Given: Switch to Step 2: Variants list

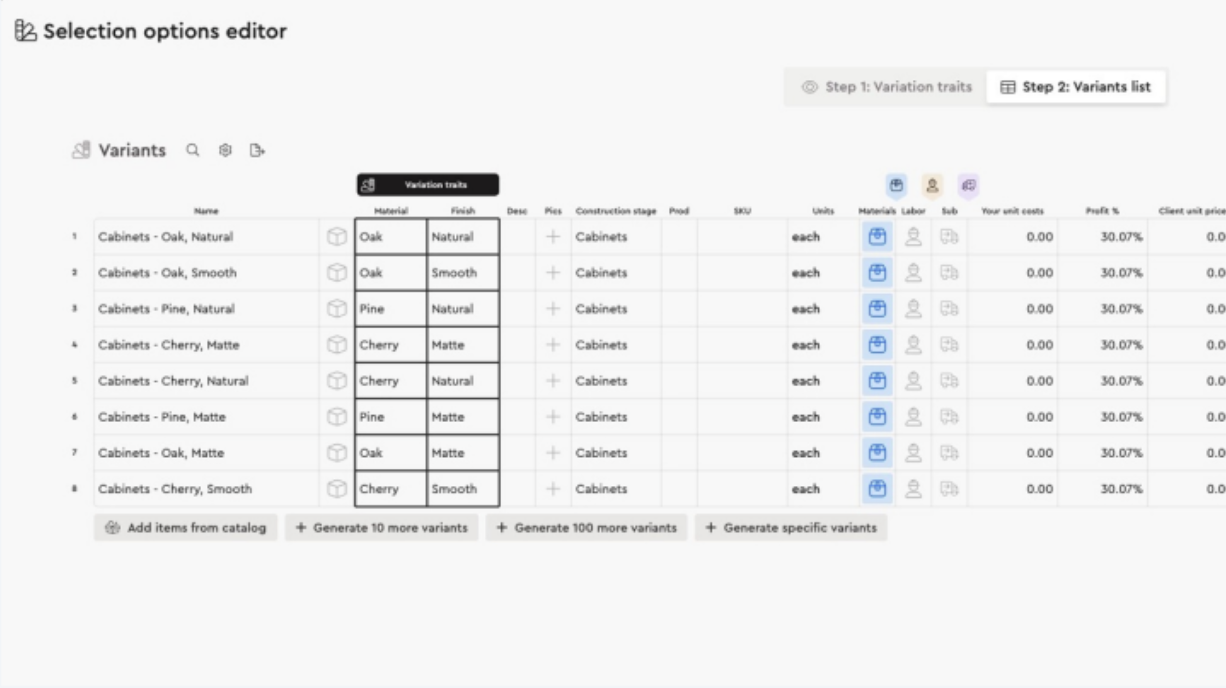Looking at the screenshot, I should click(1075, 87).
